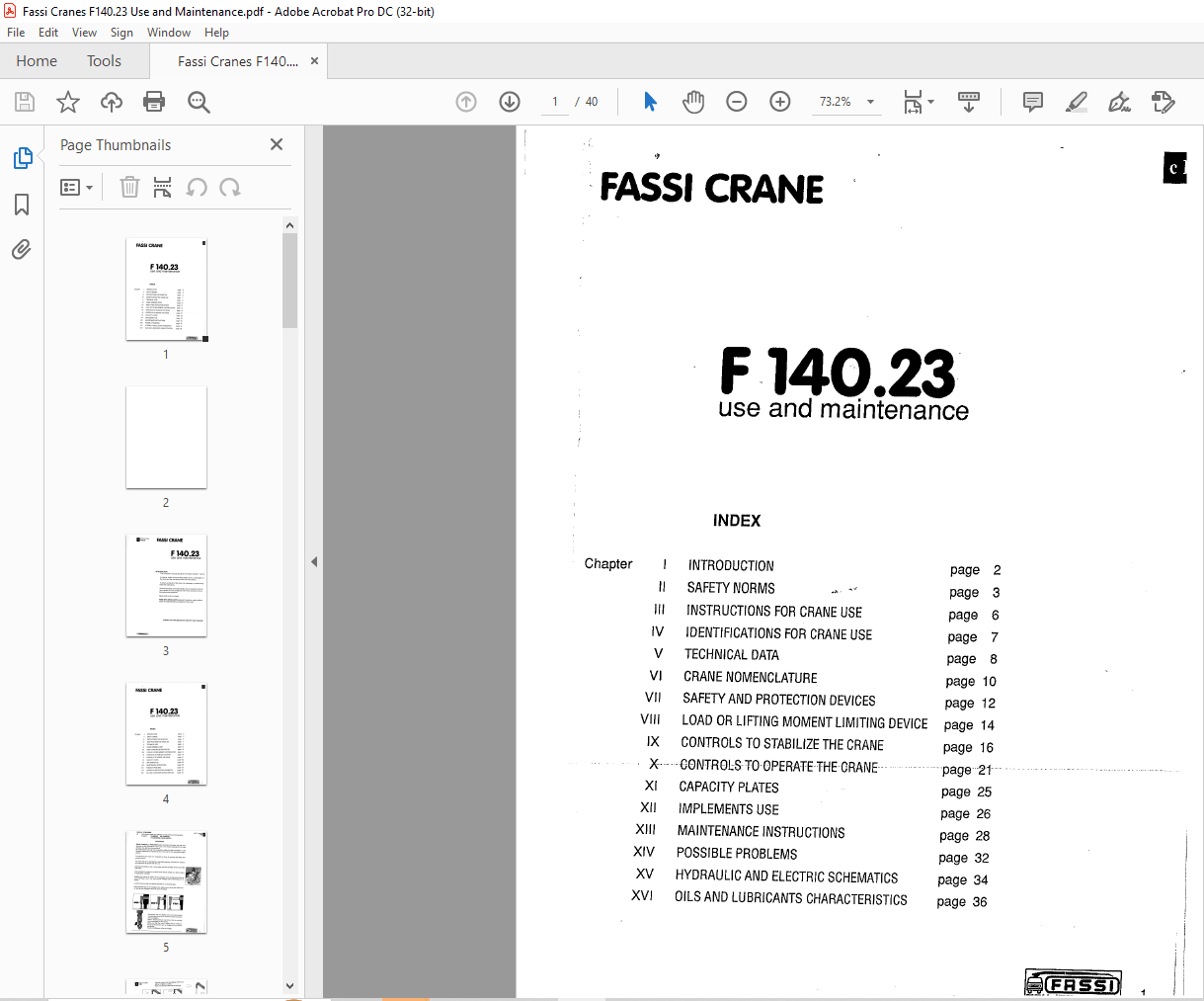This screenshot has height=1001, width=1204.
Task: Switch to the Tools tab
Action: tap(104, 60)
